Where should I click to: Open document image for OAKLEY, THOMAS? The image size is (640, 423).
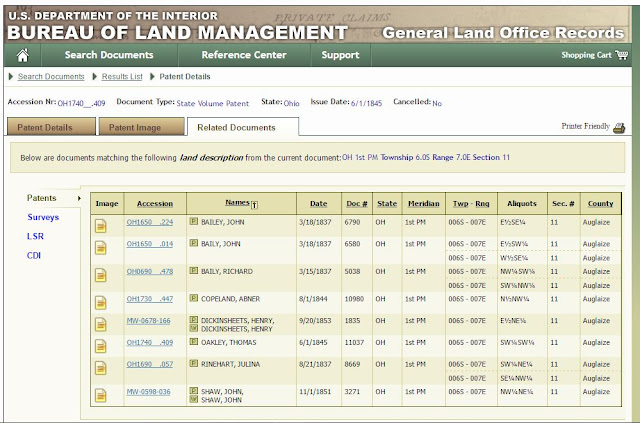point(100,346)
